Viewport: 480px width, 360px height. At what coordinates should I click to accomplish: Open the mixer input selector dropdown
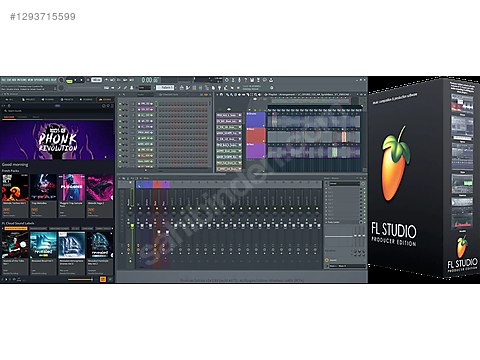tap(344, 184)
